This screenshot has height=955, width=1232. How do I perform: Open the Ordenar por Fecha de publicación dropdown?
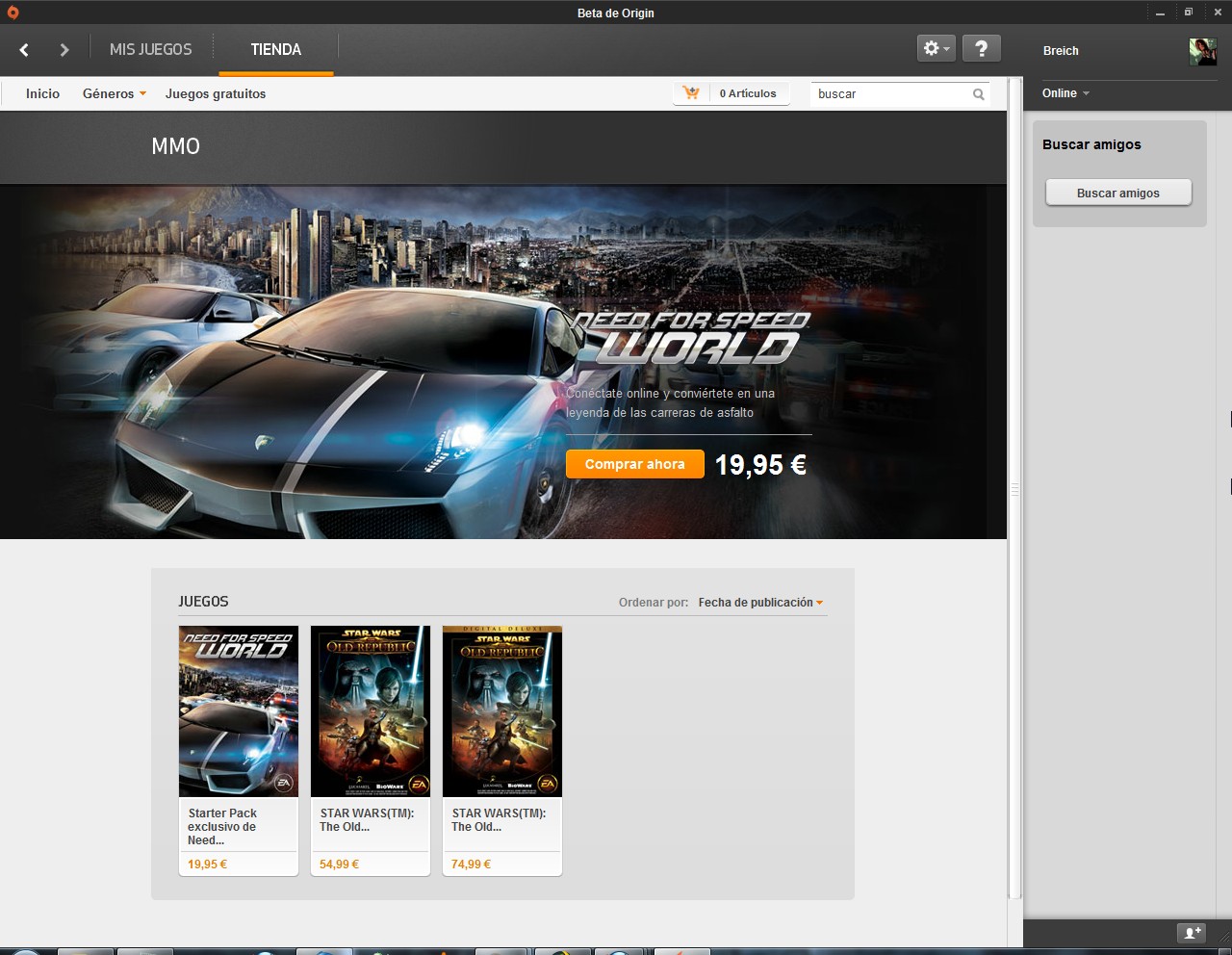[760, 603]
